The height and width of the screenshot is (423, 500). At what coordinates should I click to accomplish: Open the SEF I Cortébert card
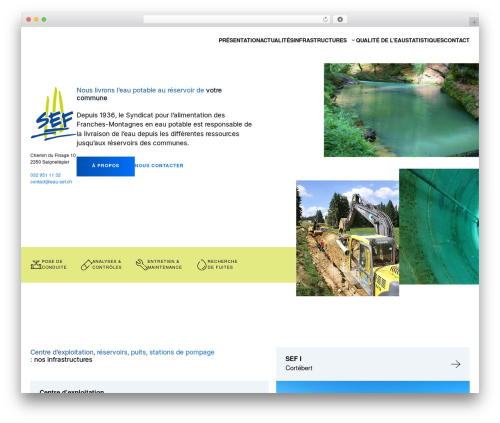[x=373, y=364]
